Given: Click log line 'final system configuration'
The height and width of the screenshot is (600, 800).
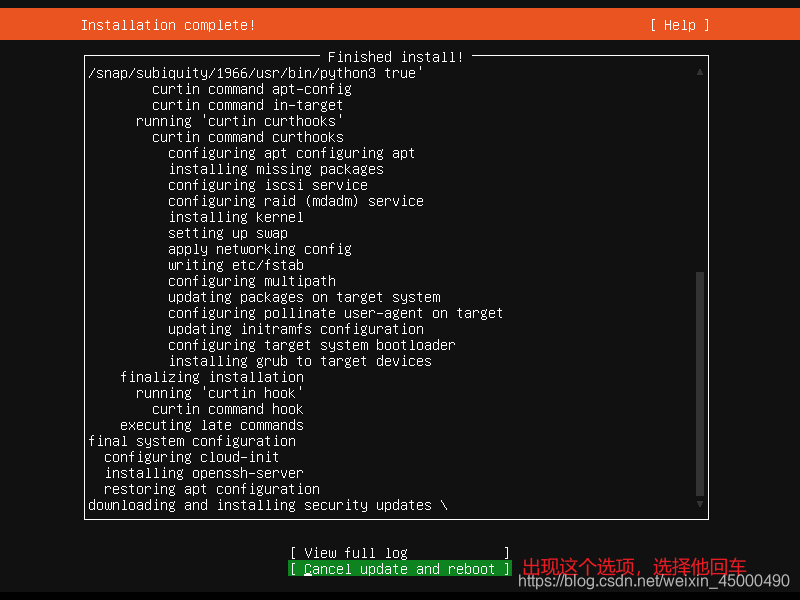Looking at the screenshot, I should (192, 441).
